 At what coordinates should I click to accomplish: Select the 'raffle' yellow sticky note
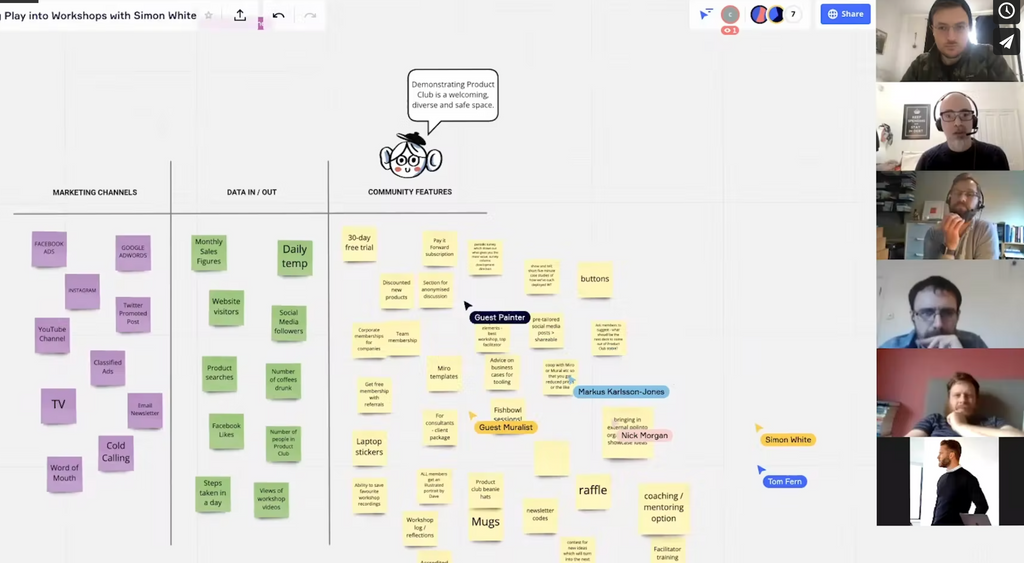pos(592,490)
